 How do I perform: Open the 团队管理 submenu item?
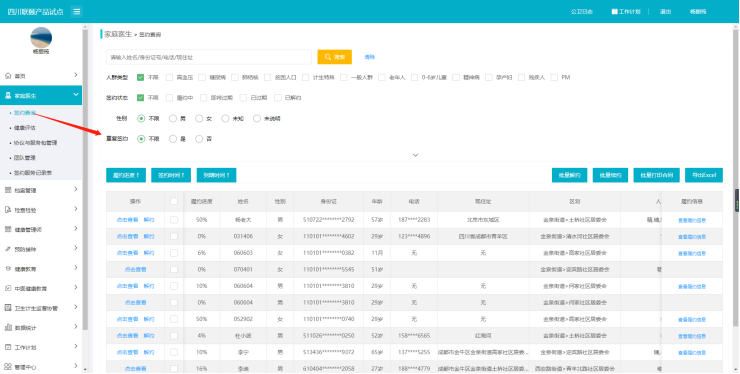pyautogui.click(x=25, y=158)
